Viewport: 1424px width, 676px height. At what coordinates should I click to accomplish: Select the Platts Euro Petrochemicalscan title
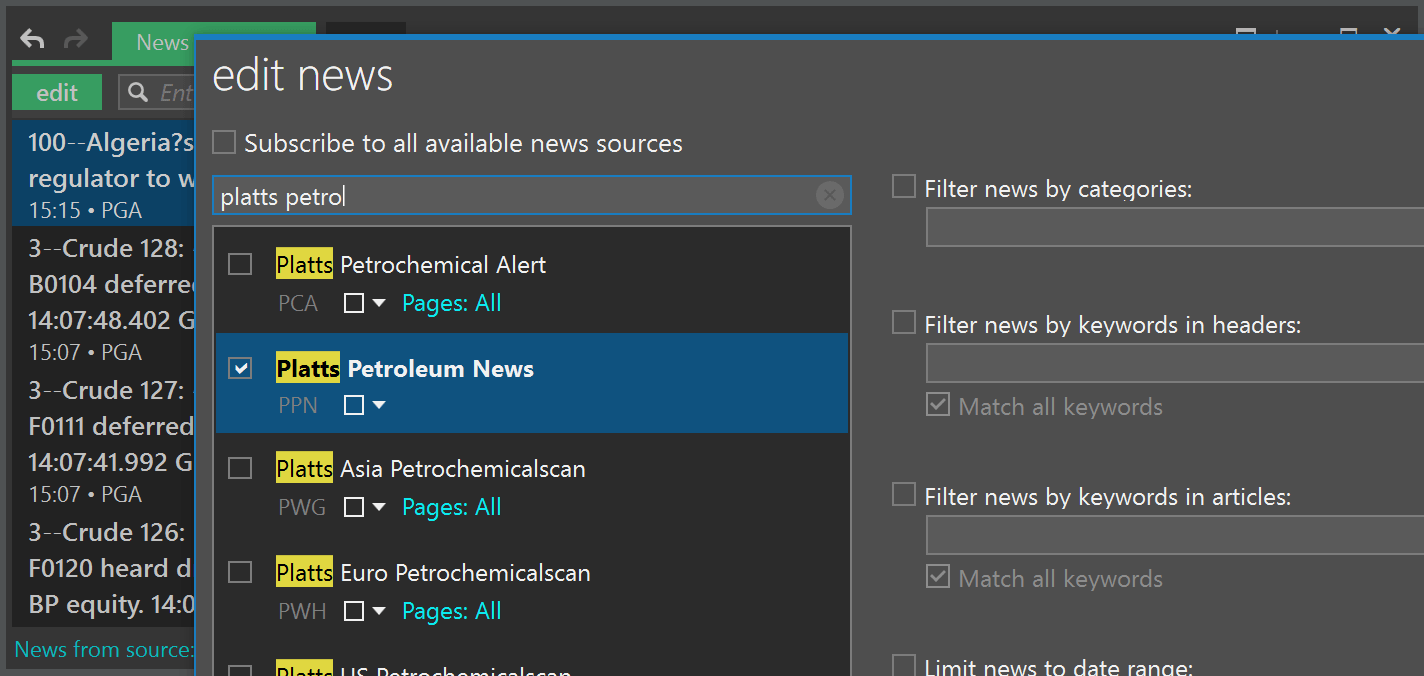click(x=433, y=573)
